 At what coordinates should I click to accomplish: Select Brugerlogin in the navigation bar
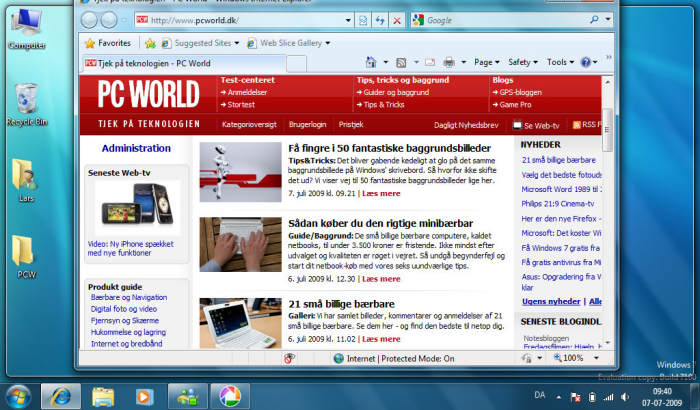[x=308, y=125]
